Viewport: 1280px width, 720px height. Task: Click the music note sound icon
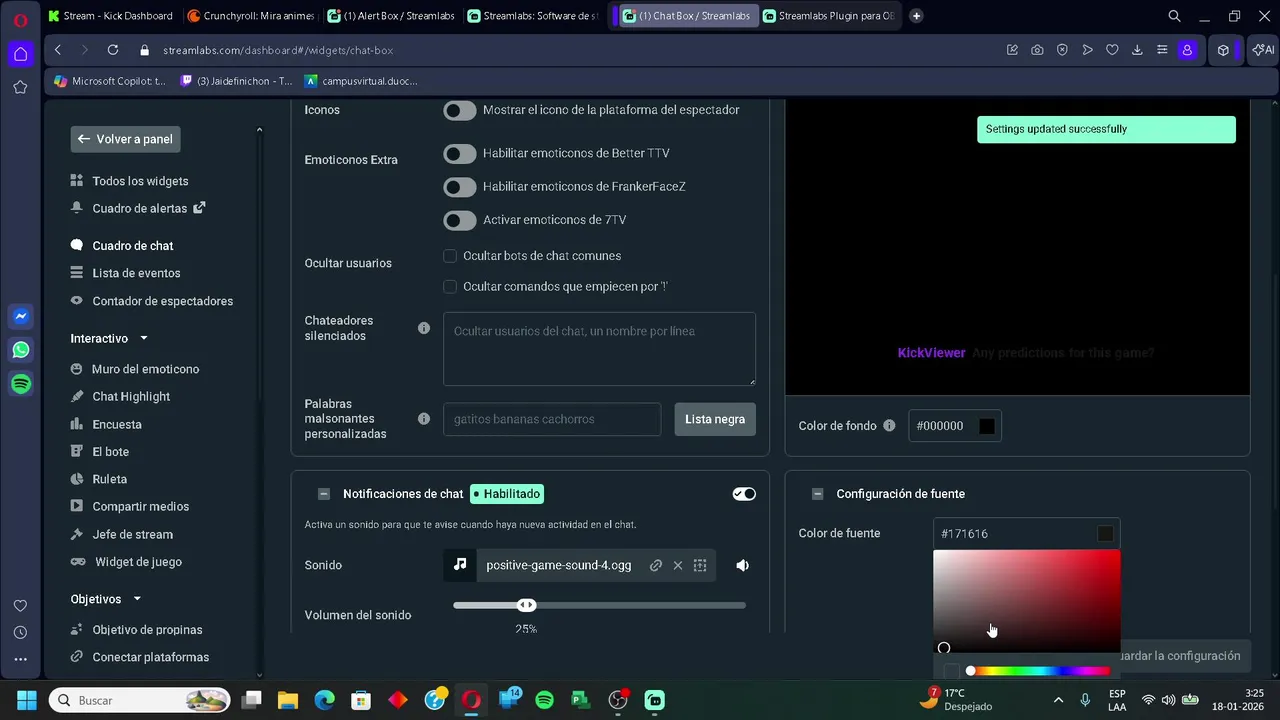point(460,565)
